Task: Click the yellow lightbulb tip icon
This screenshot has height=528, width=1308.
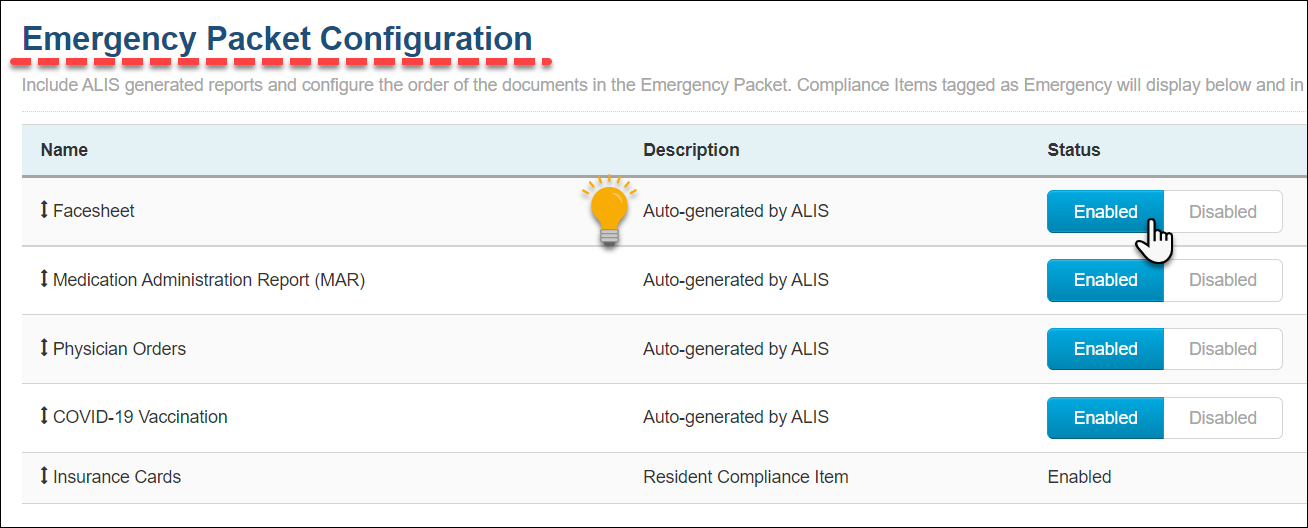Action: 609,212
